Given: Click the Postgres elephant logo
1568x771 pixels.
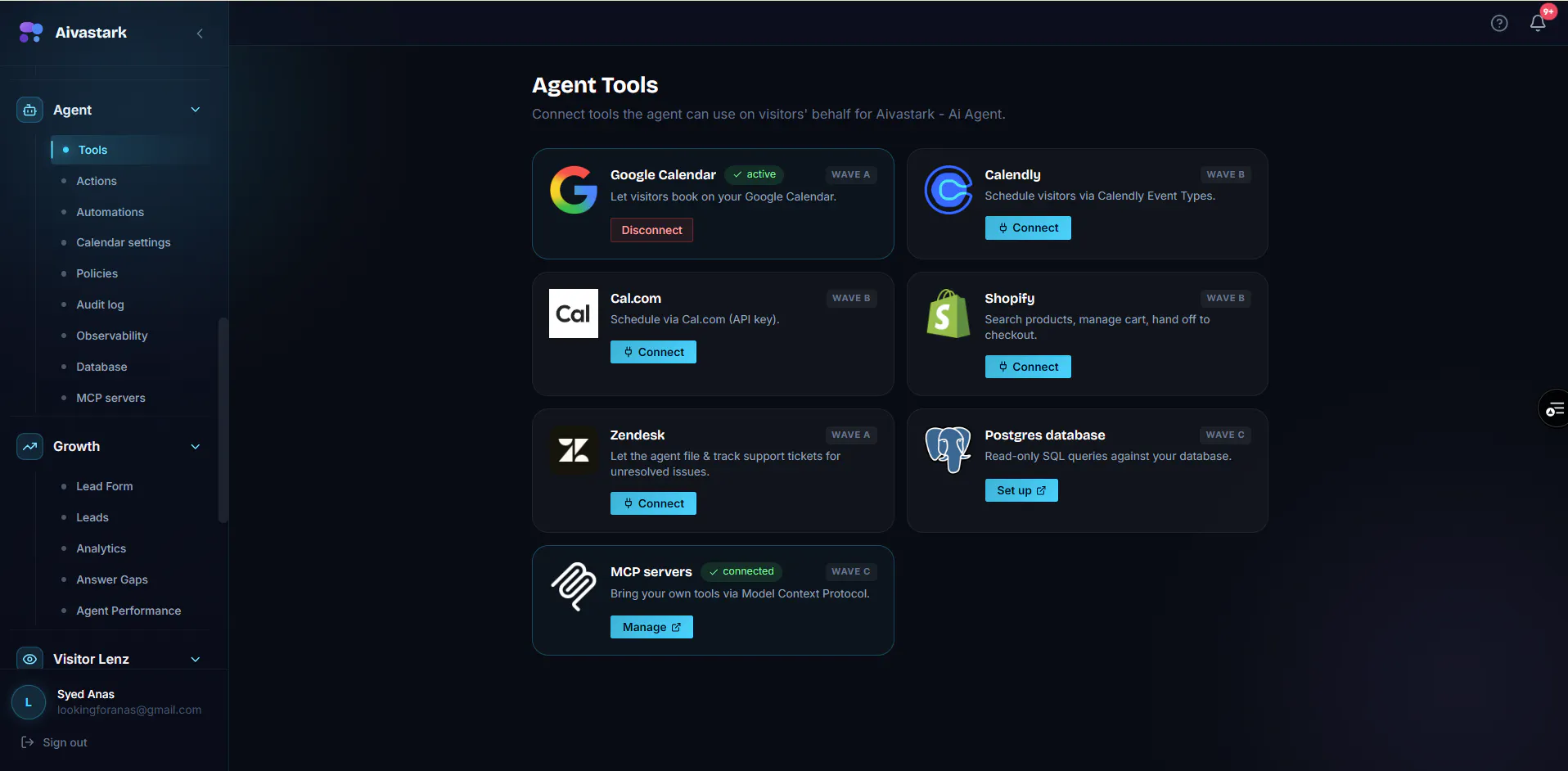Looking at the screenshot, I should point(948,450).
